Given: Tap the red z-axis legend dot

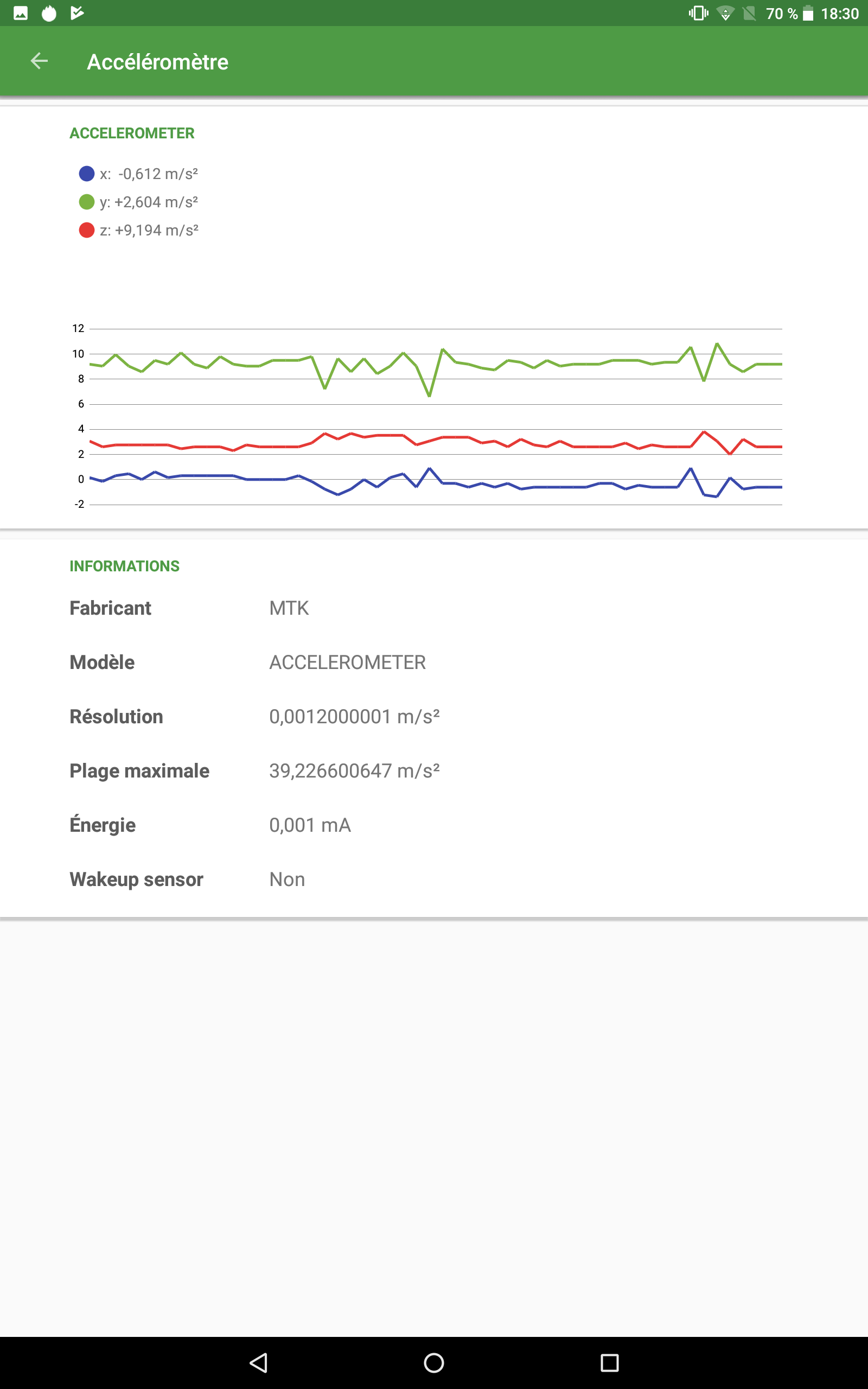Looking at the screenshot, I should 87,230.
